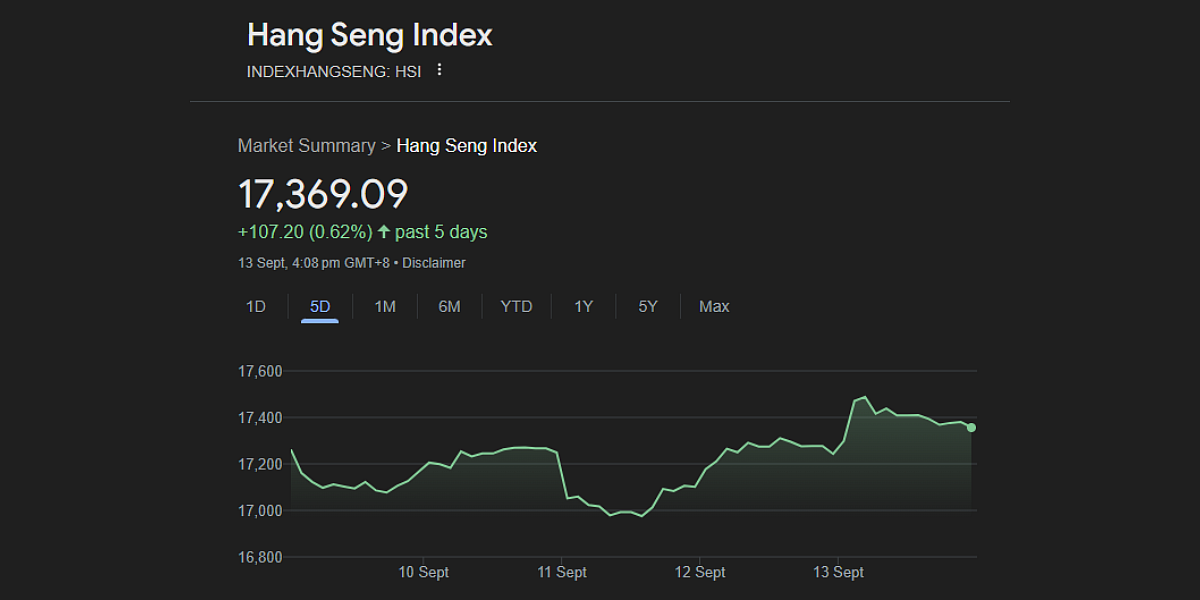Select the 1D time range tab
The image size is (1200, 600).
pos(256,306)
